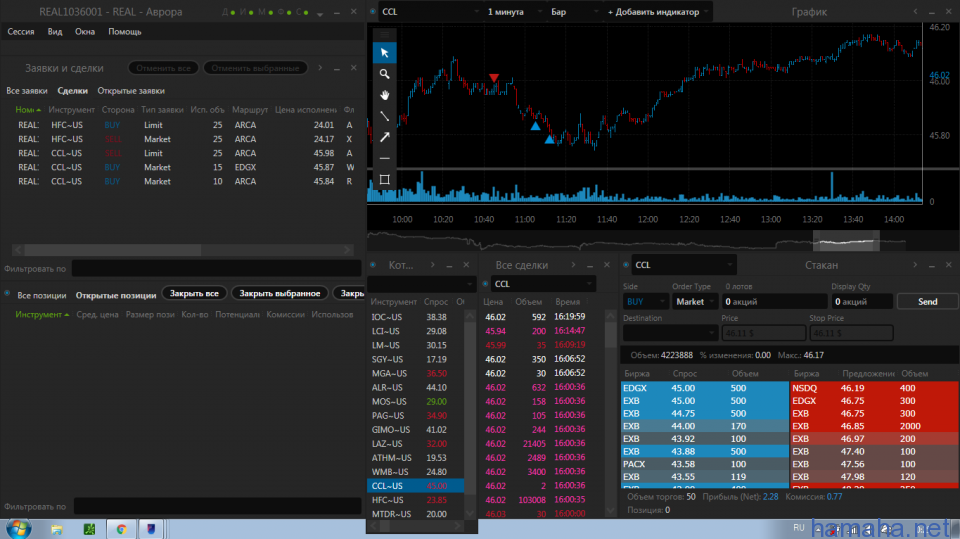The image size is (960, 539).
Task: Open the Помощь menu
Action: pyautogui.click(x=125, y=31)
